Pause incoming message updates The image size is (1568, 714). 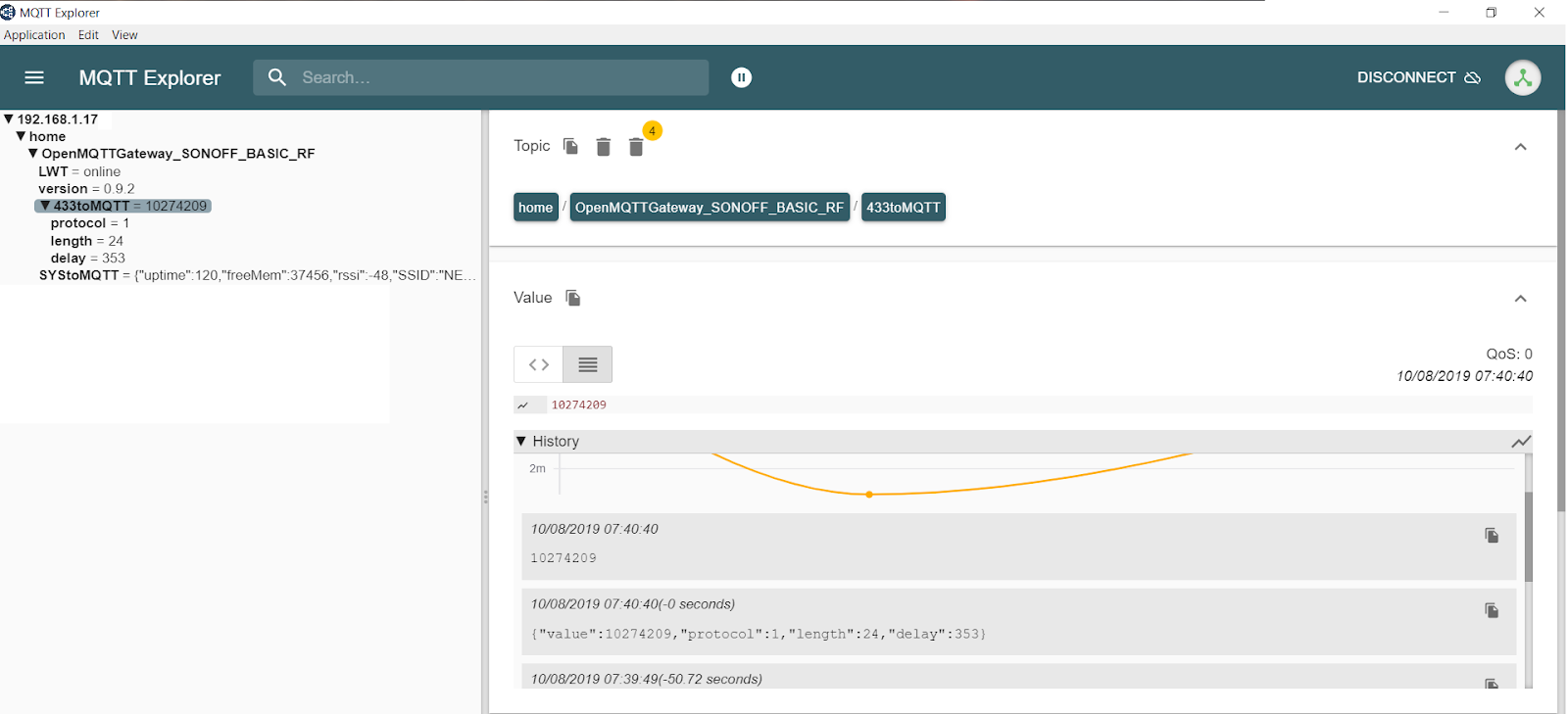tap(742, 77)
